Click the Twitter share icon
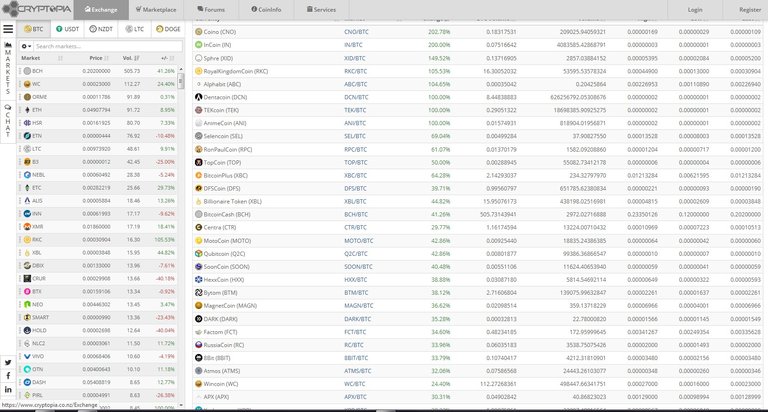This screenshot has height=412, width=768. pyautogui.click(x=8, y=363)
